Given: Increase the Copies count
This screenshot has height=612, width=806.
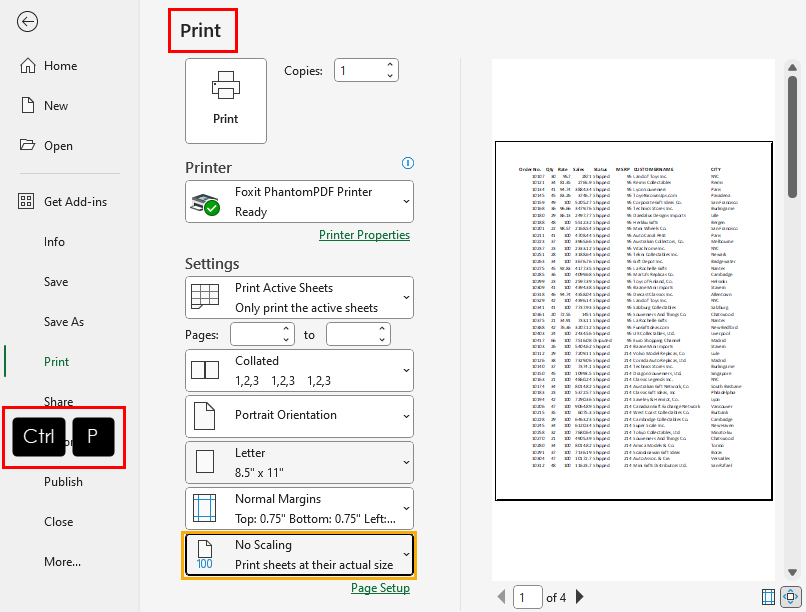Looking at the screenshot, I should point(390,65).
